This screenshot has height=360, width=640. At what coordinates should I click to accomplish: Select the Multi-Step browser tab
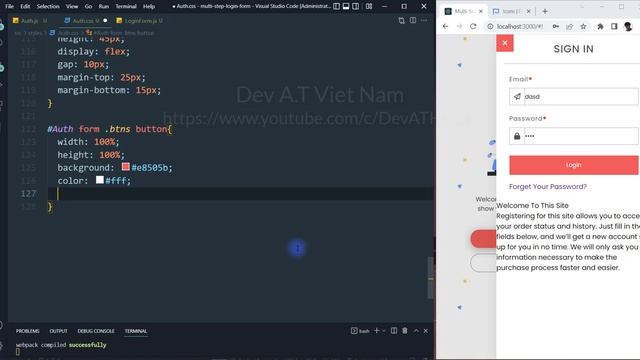(x=464, y=11)
